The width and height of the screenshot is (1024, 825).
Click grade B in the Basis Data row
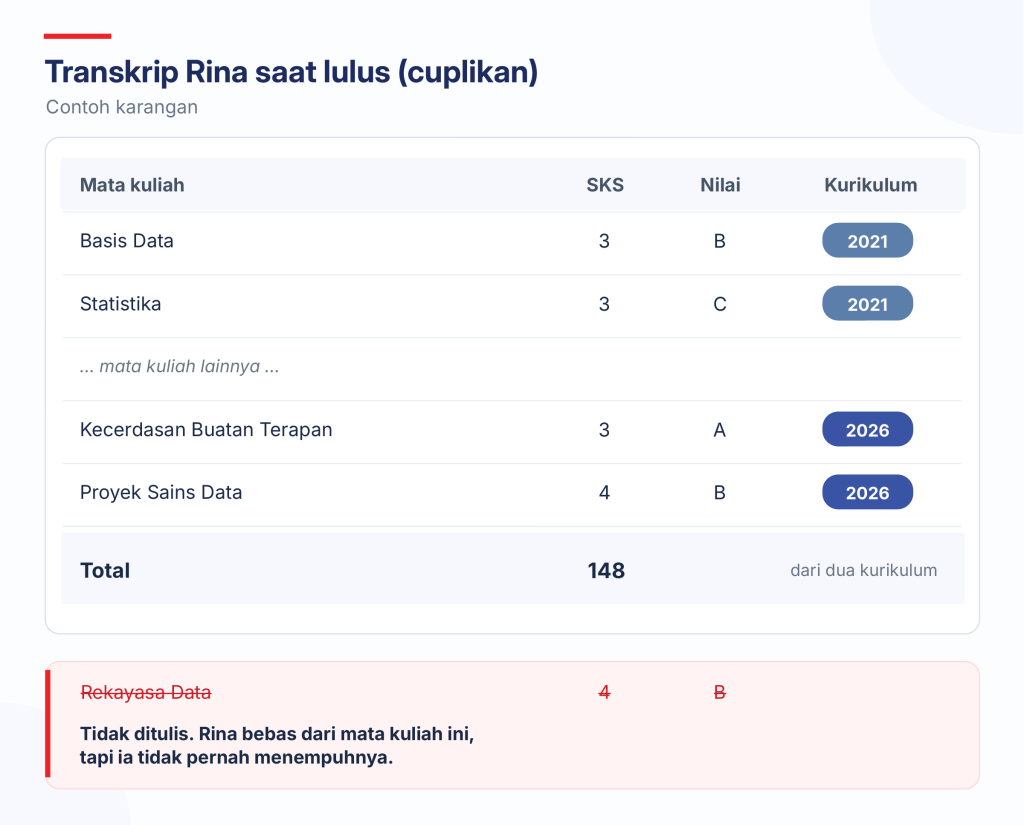coord(720,241)
